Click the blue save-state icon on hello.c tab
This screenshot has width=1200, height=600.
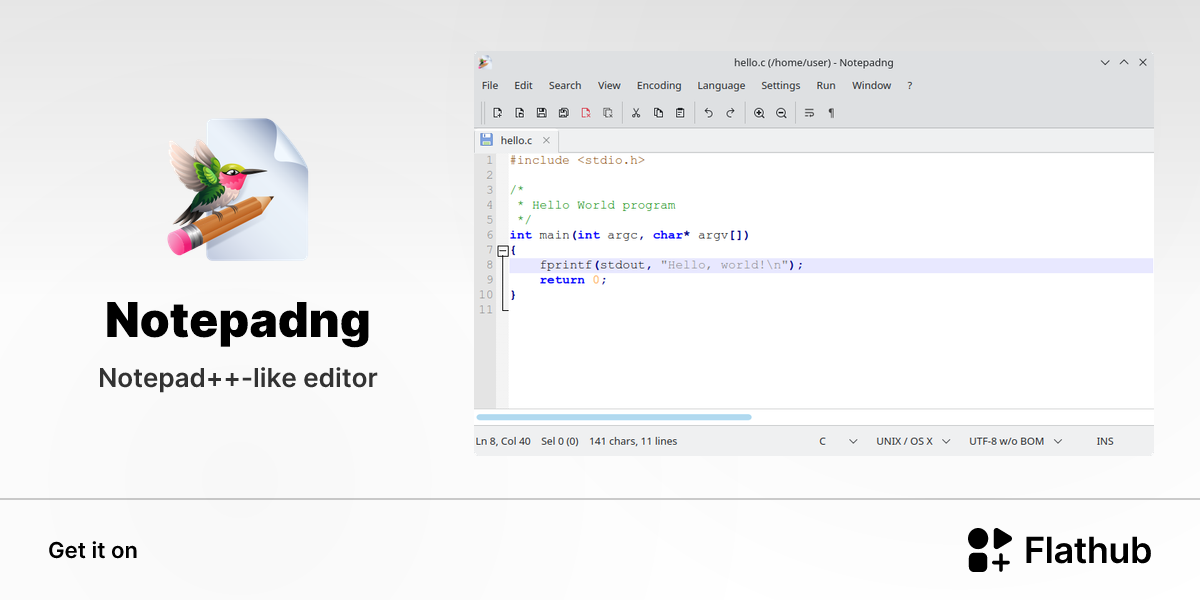pos(487,140)
